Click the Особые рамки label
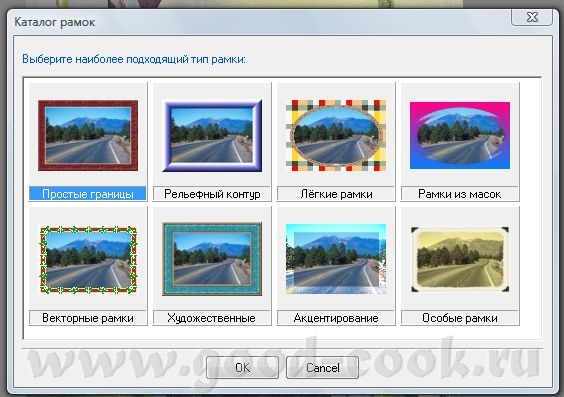The height and width of the screenshot is (397, 564). click(460, 318)
